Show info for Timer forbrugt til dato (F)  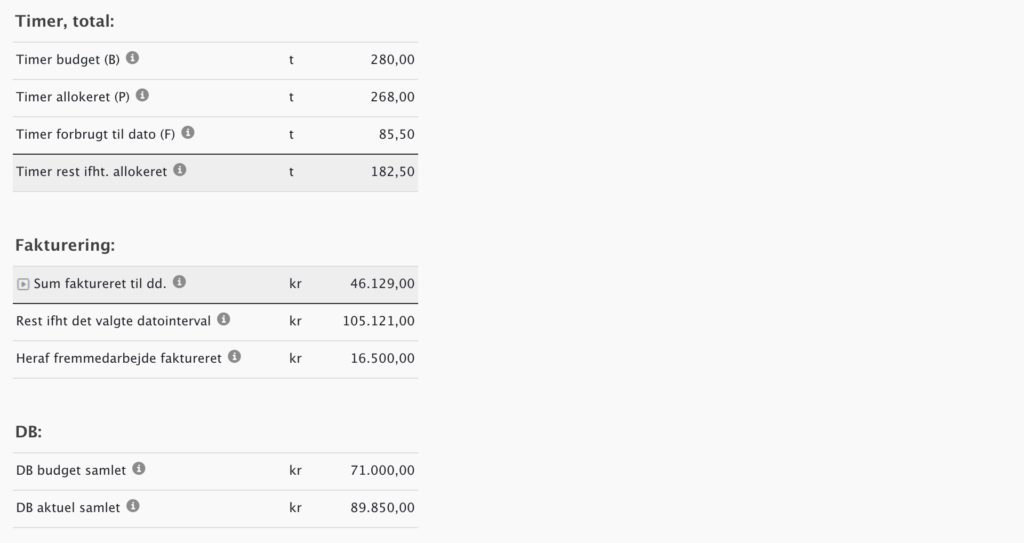(188, 133)
